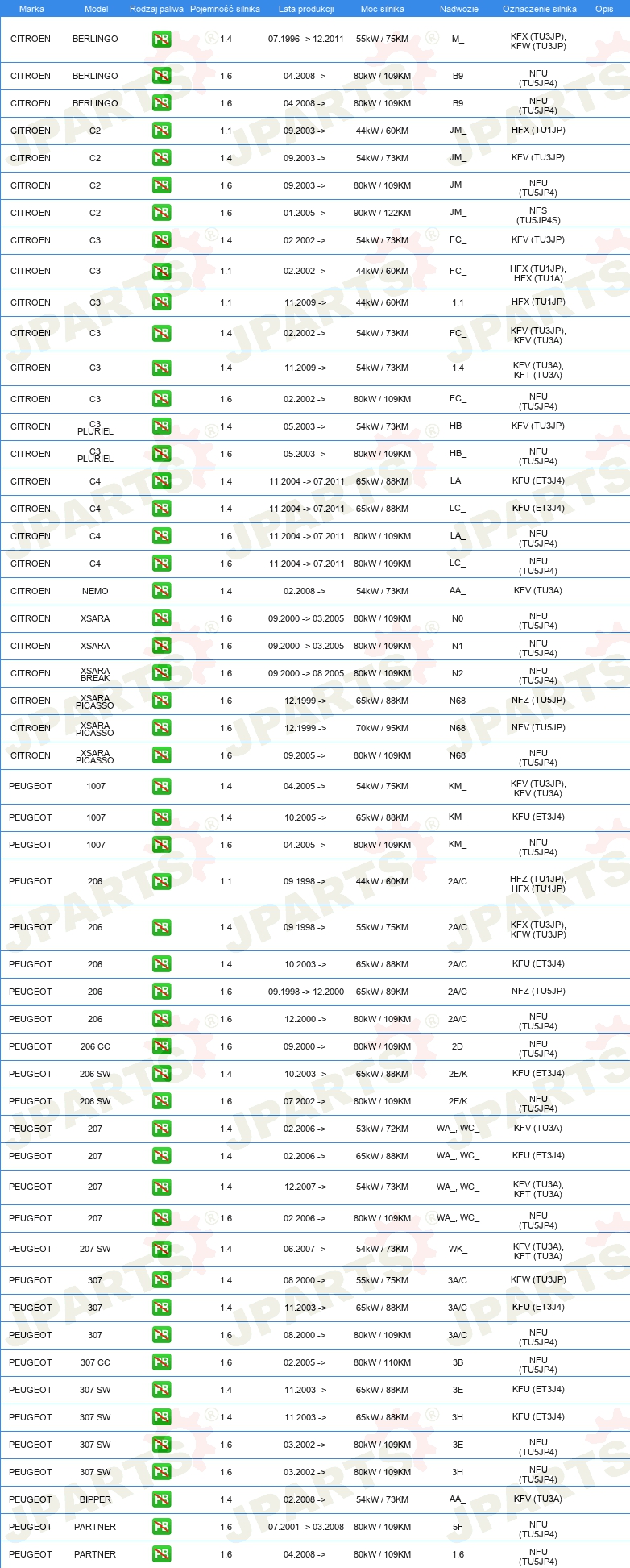Click fuel icon in Peugeot 1007 10.2005 row
Image resolution: width=630 pixels, height=1568 pixels.
coord(161,817)
